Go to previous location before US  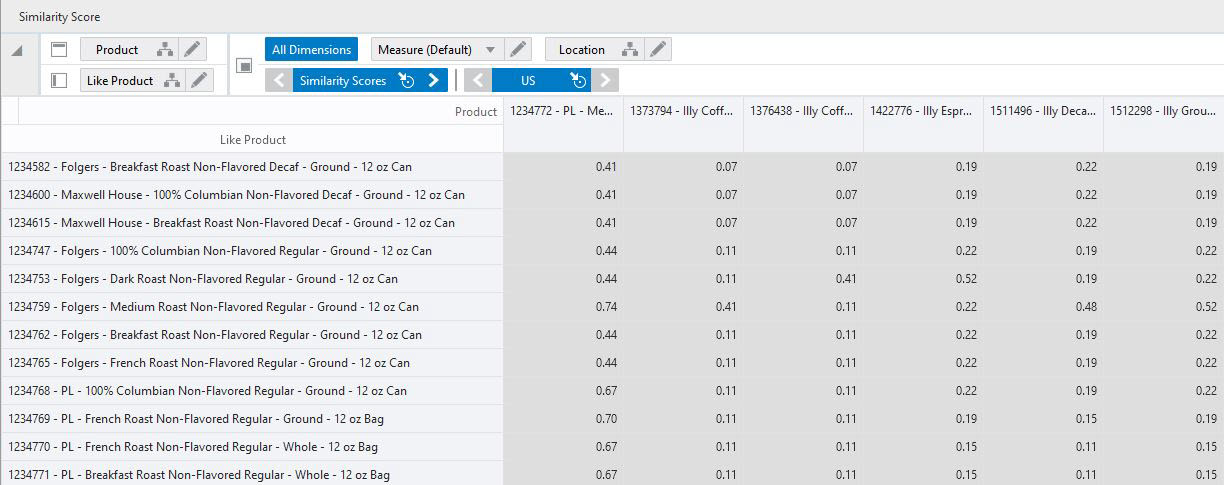[x=478, y=81]
